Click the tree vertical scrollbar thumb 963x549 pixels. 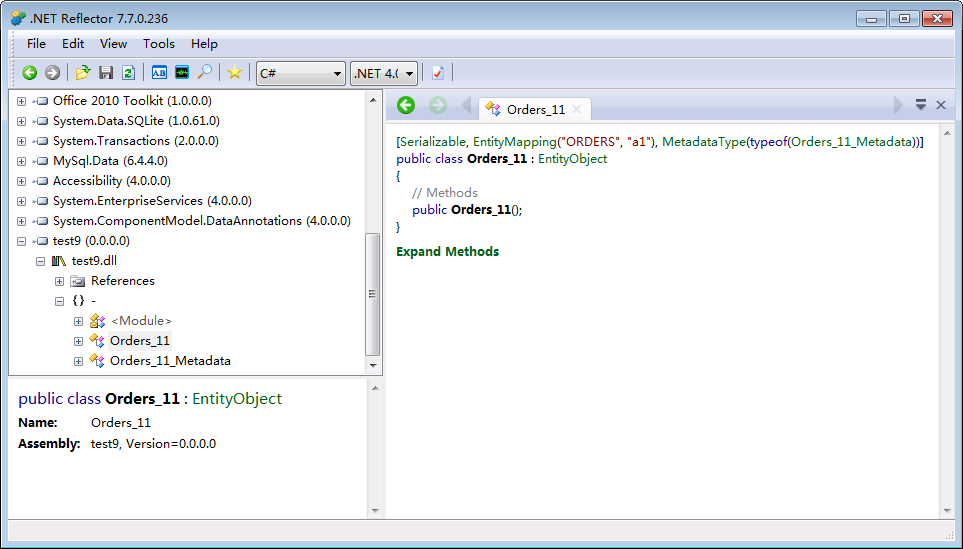coord(373,294)
